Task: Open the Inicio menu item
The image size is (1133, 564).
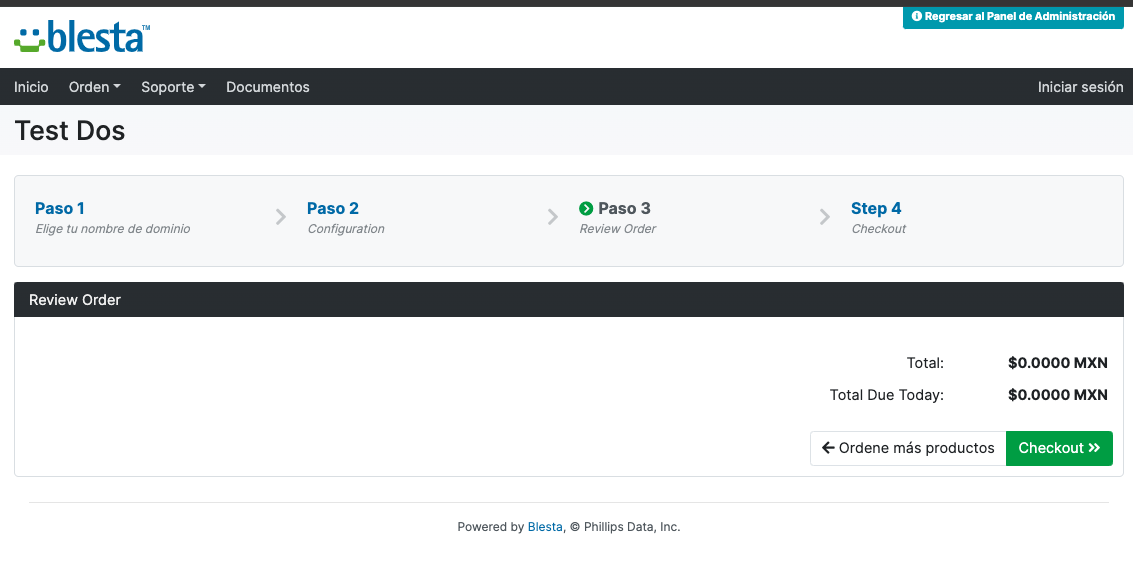Action: 31,87
